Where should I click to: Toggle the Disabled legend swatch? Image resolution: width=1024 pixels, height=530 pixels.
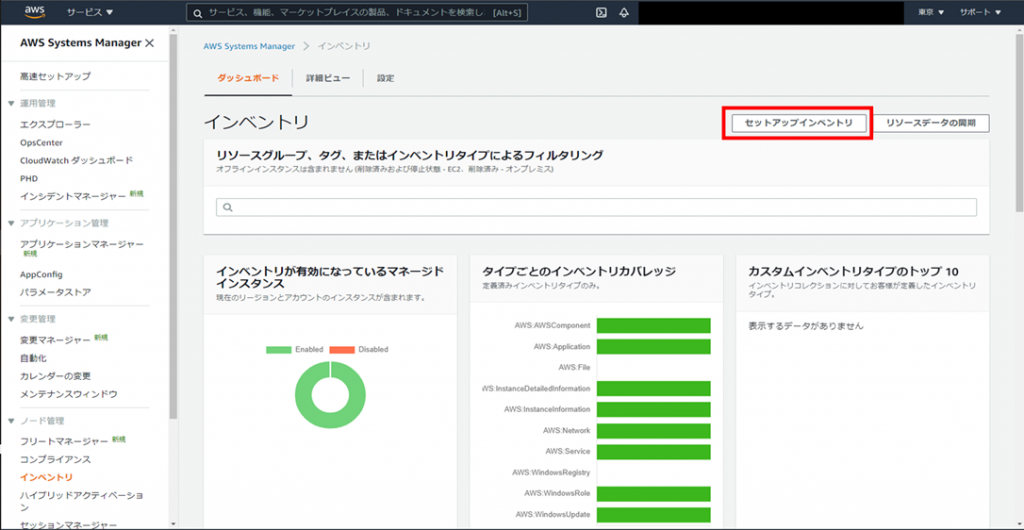(x=342, y=350)
